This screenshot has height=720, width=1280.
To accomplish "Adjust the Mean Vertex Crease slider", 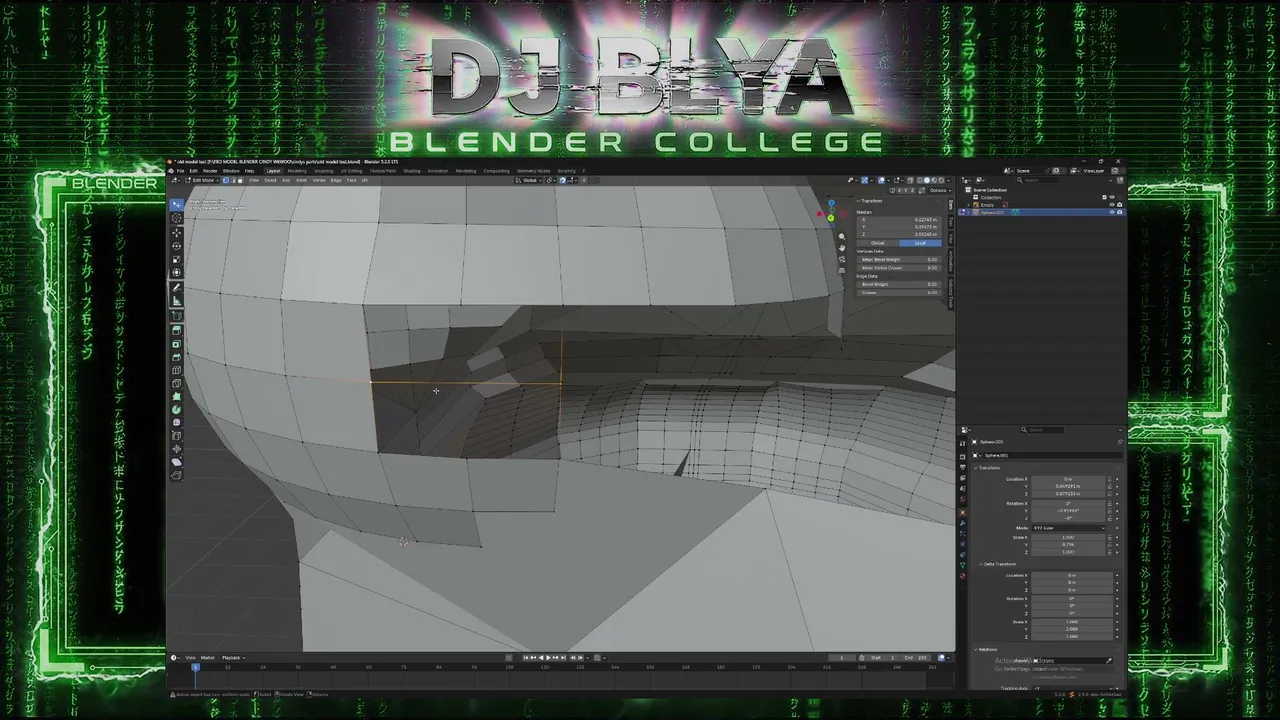I will [898, 267].
